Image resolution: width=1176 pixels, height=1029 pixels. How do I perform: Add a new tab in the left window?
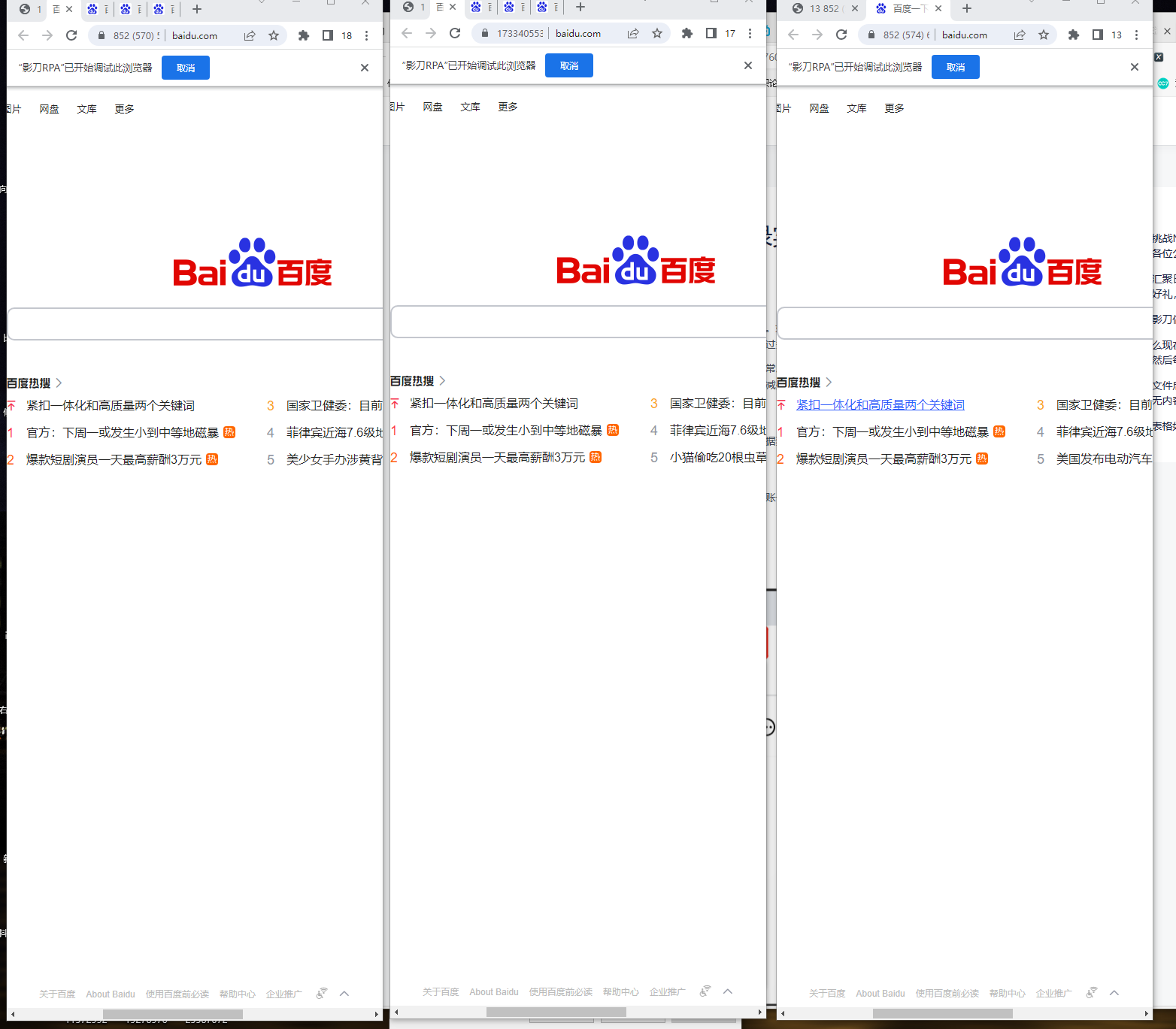(197, 9)
